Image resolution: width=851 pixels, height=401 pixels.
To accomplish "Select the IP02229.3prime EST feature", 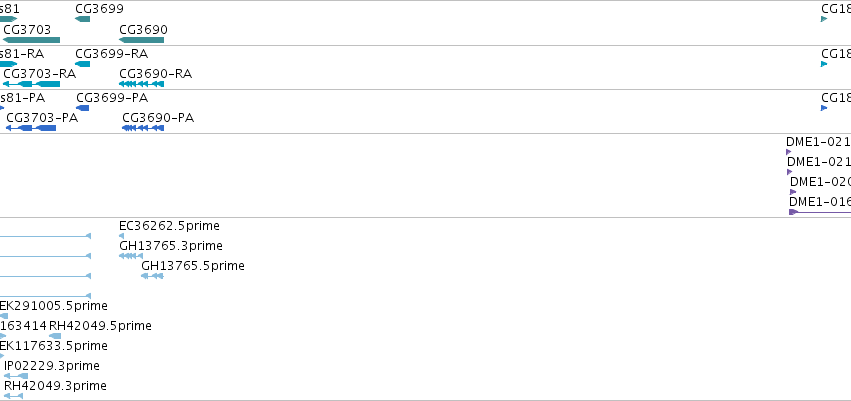I will coord(16,376).
